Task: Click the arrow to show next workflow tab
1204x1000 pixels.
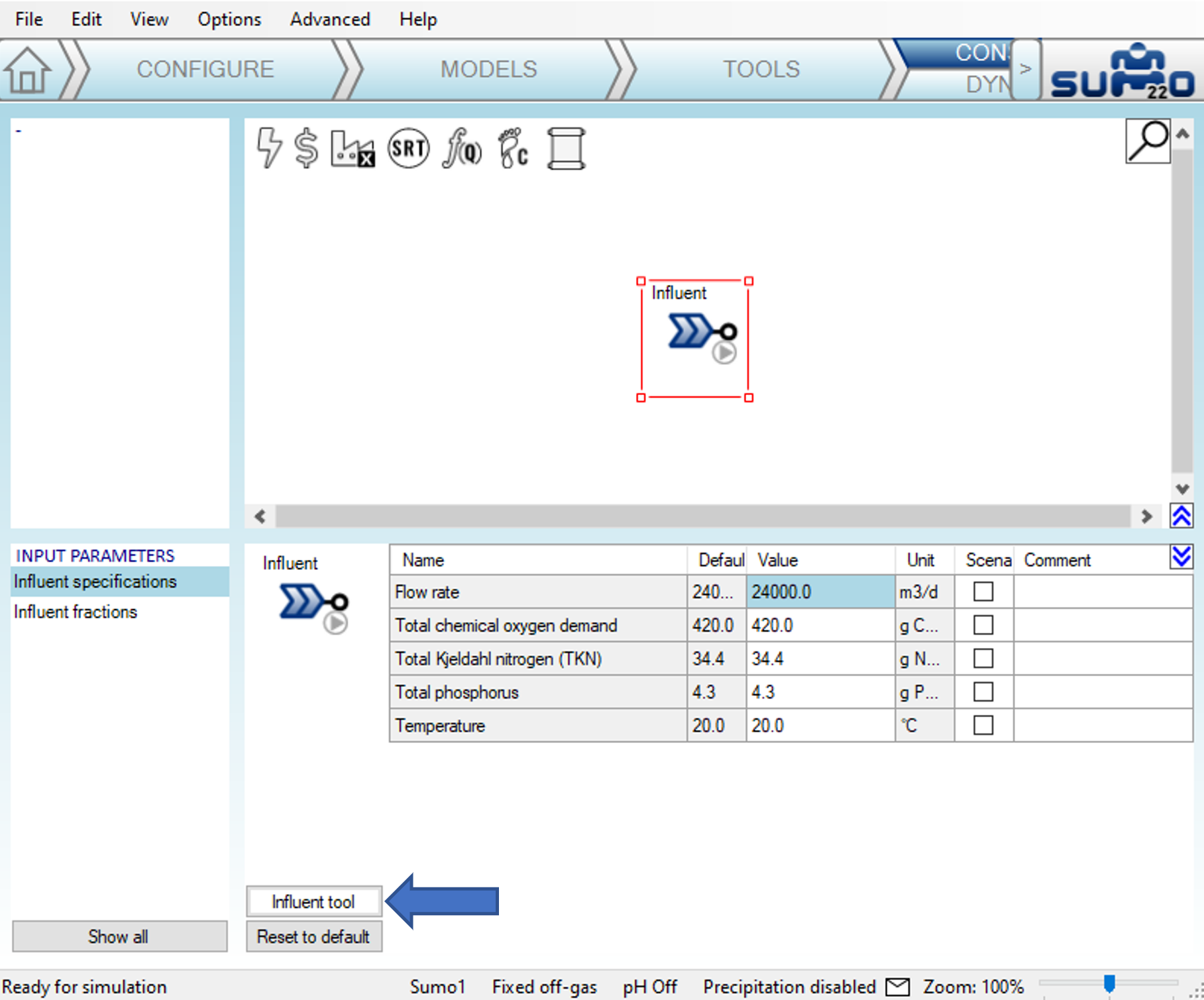Action: pyautogui.click(x=1026, y=69)
